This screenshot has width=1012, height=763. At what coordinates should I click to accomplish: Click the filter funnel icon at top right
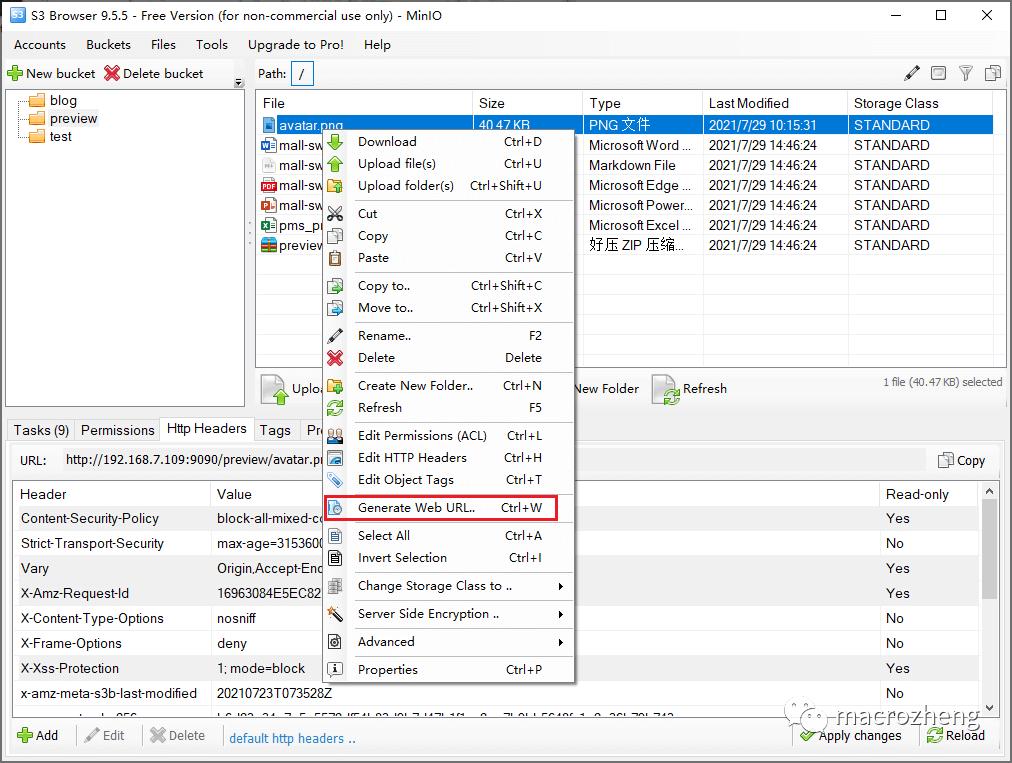tap(966, 73)
